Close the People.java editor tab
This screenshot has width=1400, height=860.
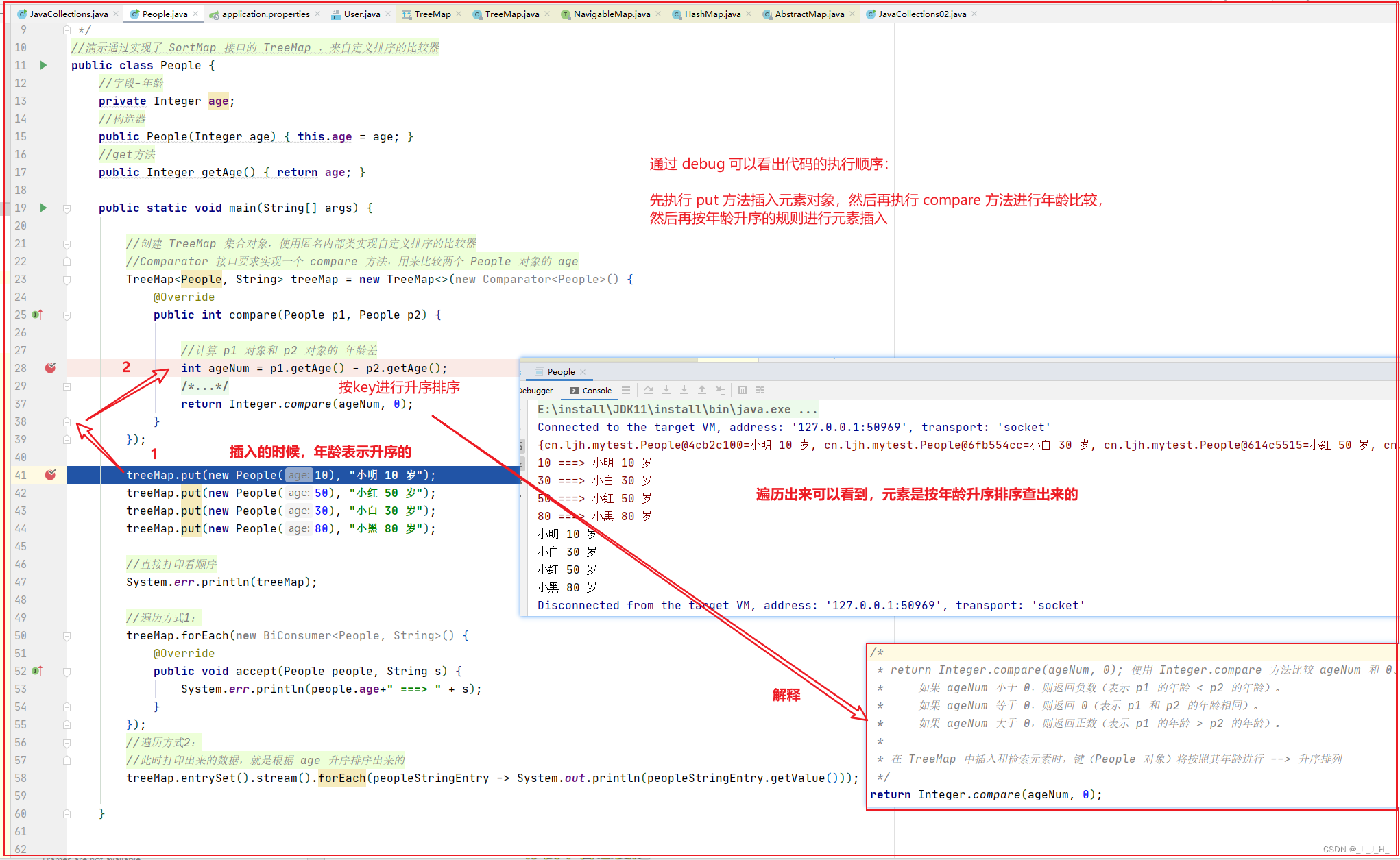pos(195,14)
